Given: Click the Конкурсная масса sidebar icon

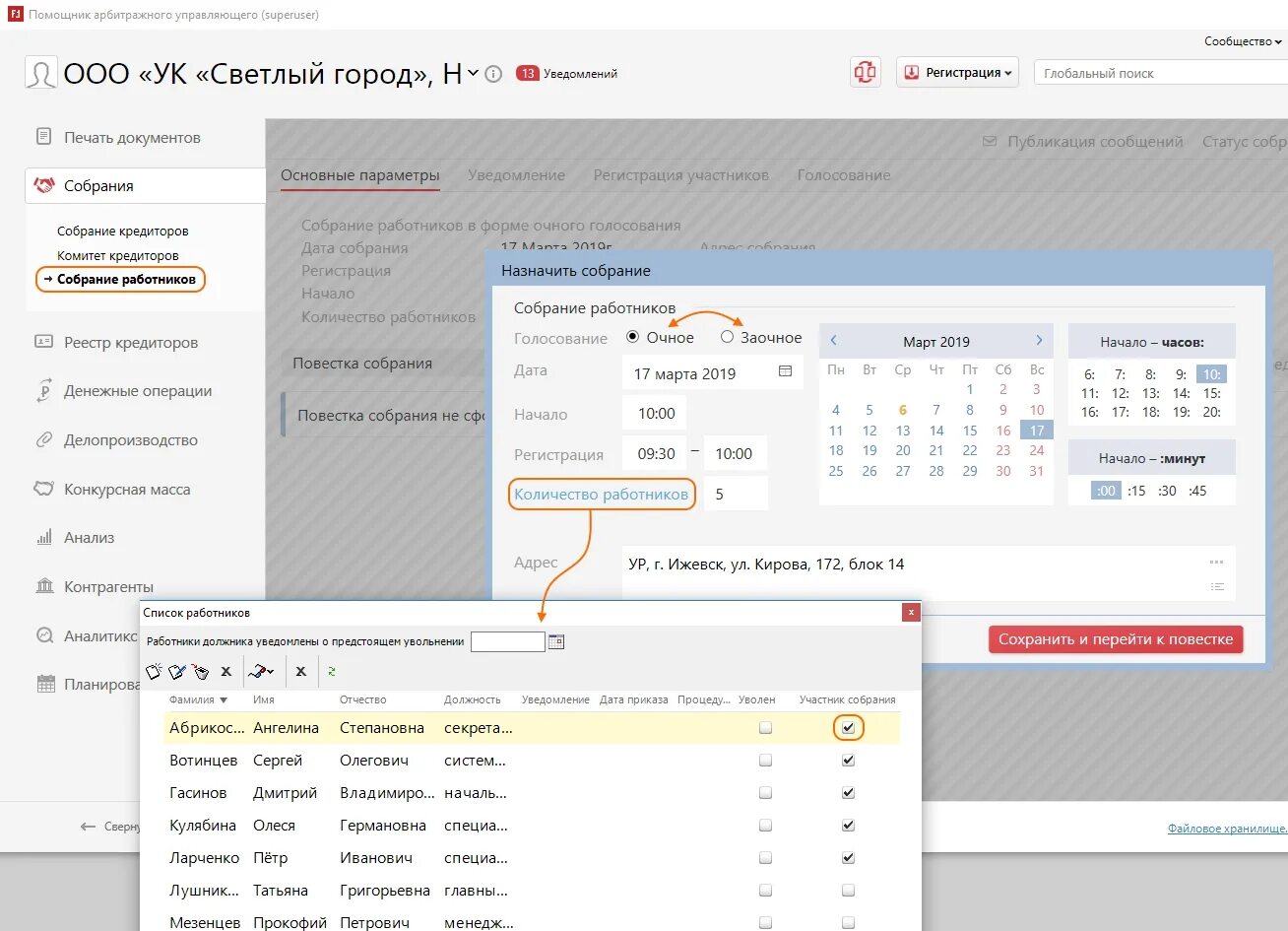Looking at the screenshot, I should tap(43, 489).
